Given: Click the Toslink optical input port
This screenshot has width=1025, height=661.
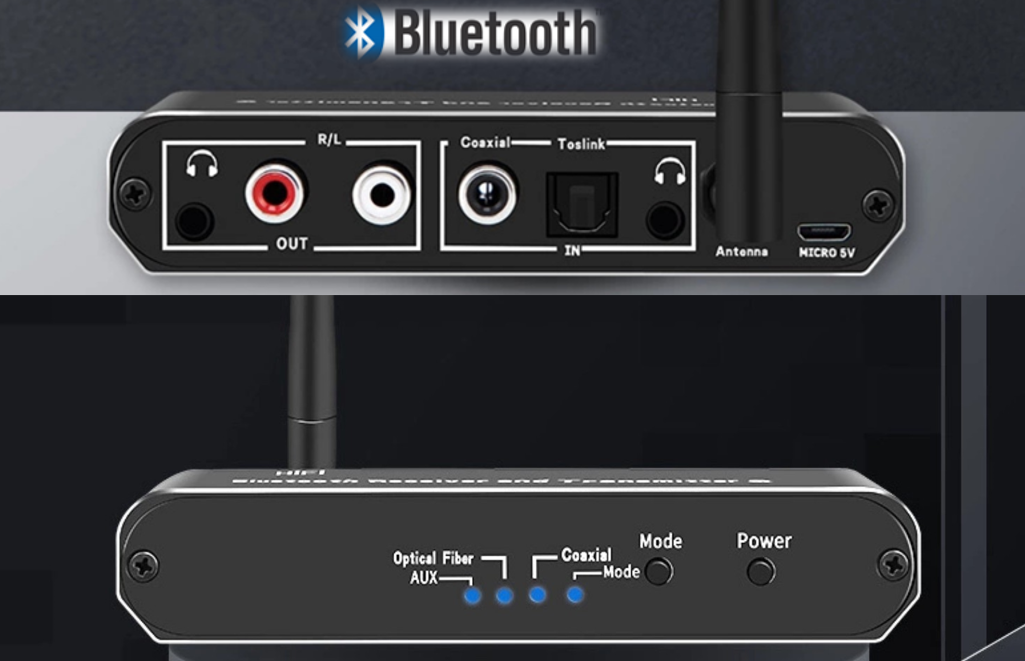Looking at the screenshot, I should [x=582, y=205].
